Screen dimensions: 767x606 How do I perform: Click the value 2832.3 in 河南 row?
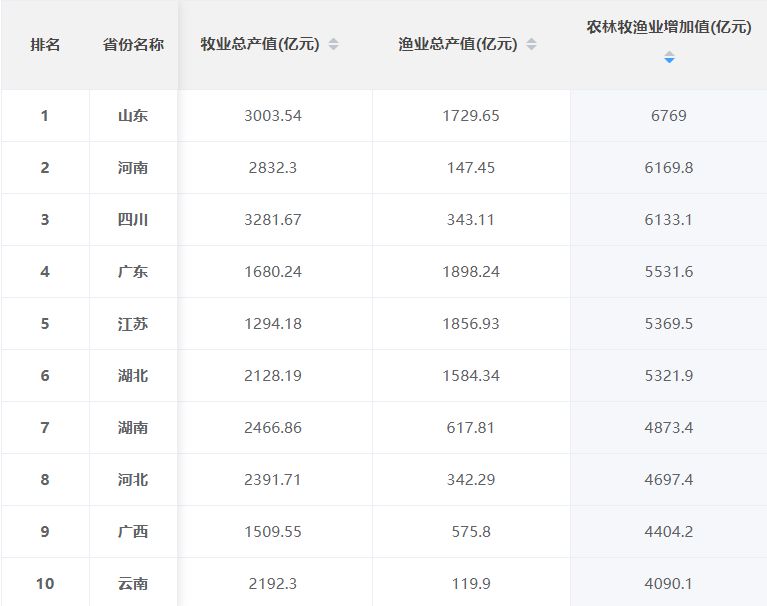pos(273,168)
